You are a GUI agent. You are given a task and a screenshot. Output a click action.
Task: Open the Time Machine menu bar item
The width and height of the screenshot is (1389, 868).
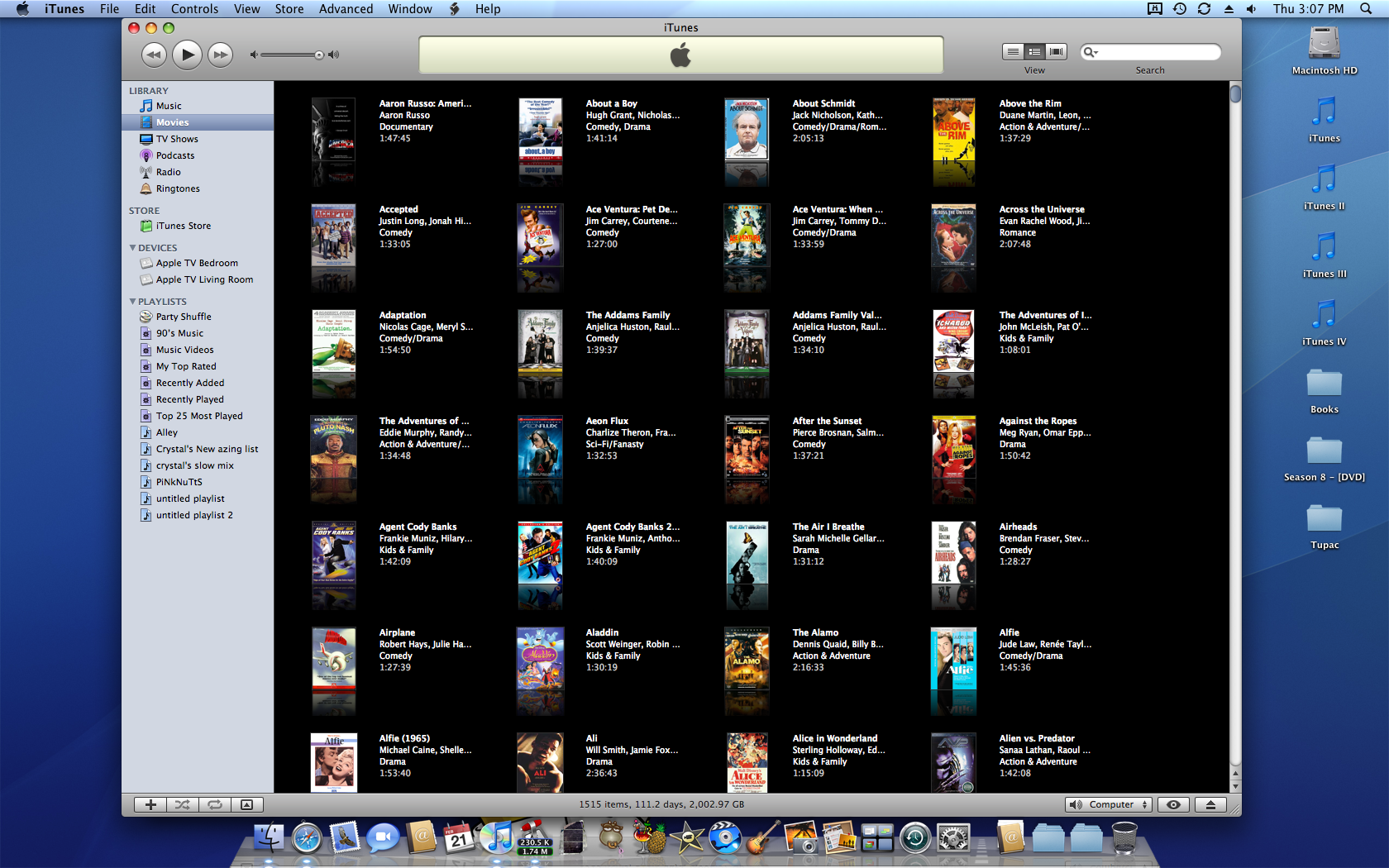(x=1180, y=9)
